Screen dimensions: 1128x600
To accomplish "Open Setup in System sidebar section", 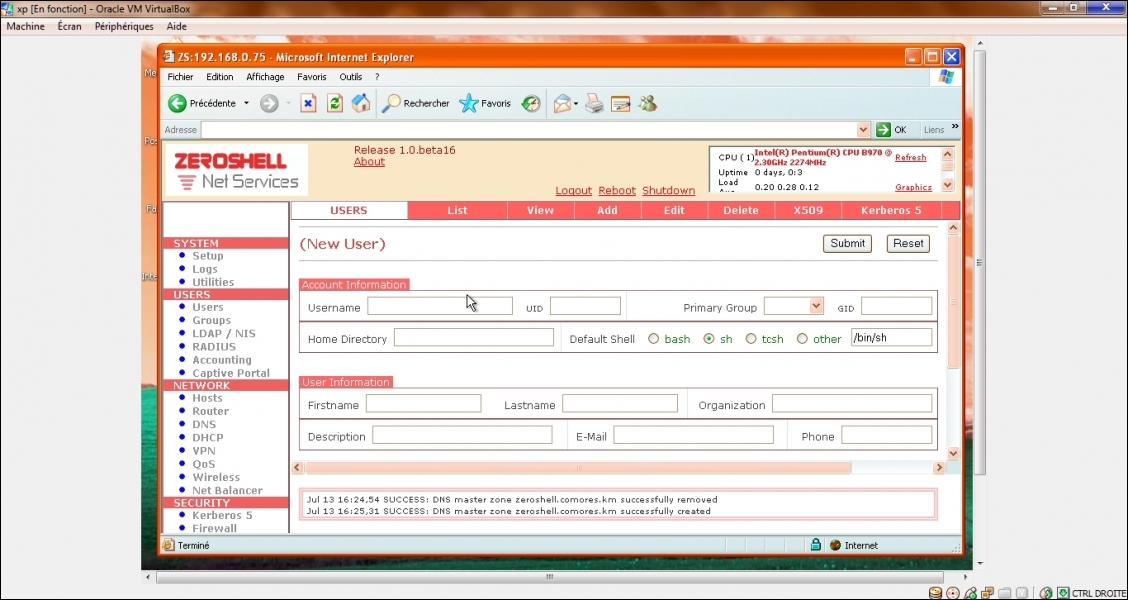I will click(208, 255).
